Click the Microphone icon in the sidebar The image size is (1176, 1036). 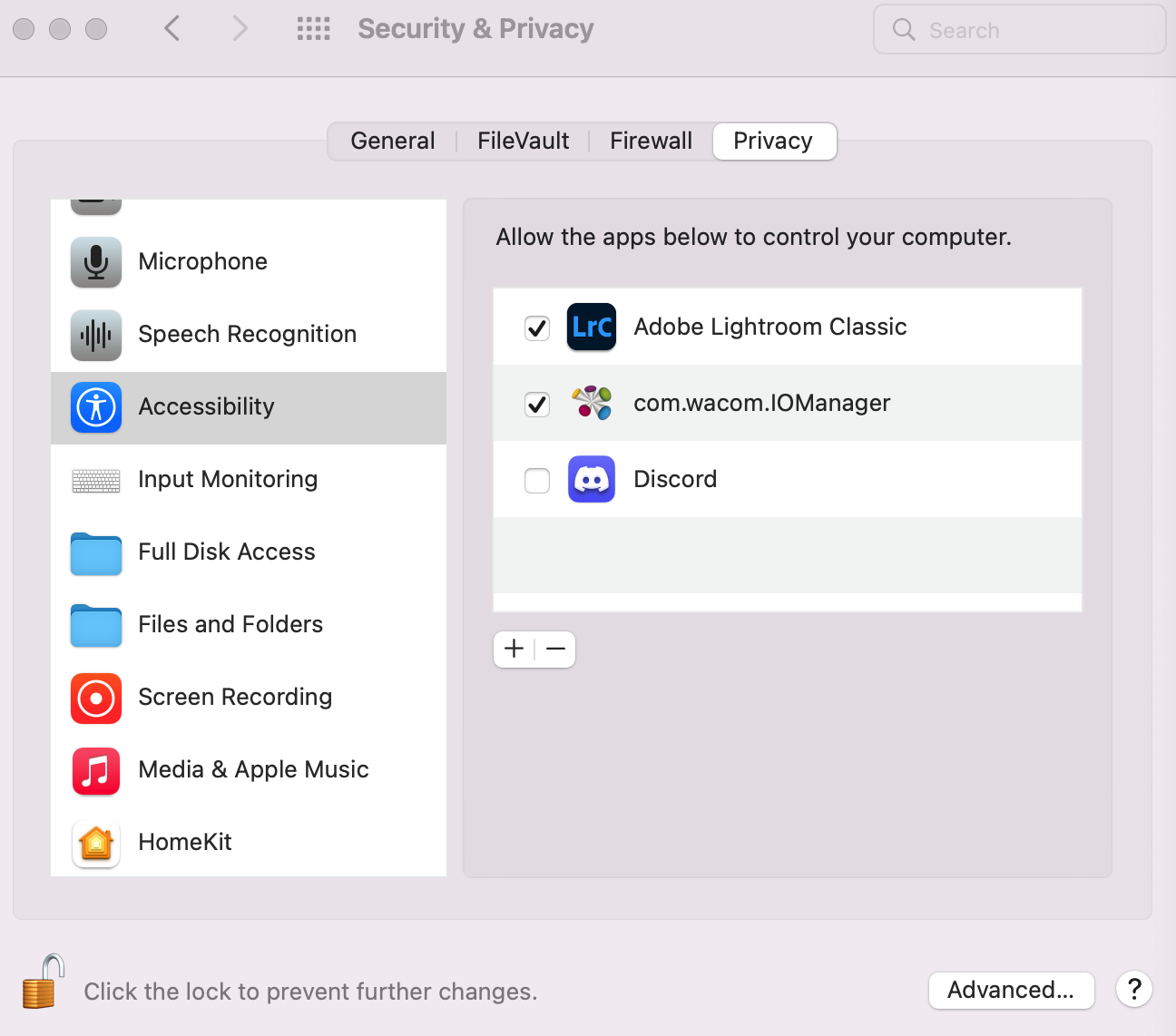pos(96,262)
